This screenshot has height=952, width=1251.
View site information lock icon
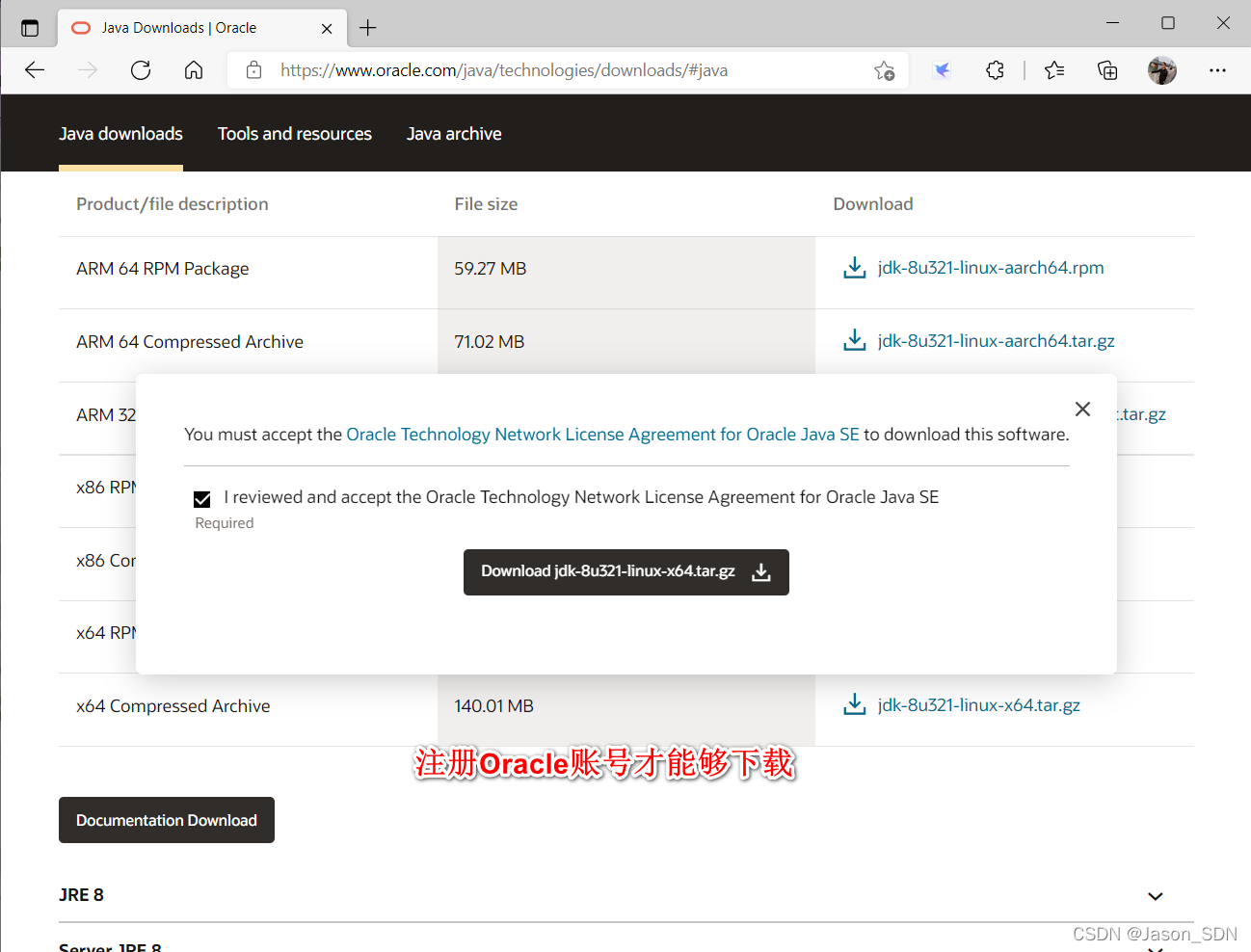[254, 70]
